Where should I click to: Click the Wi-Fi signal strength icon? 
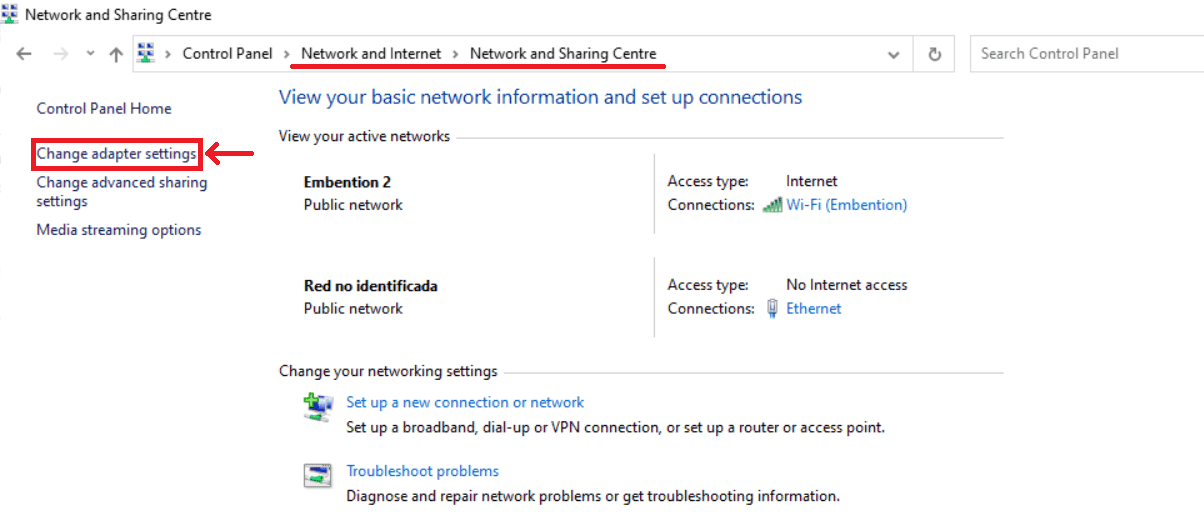[x=772, y=205]
